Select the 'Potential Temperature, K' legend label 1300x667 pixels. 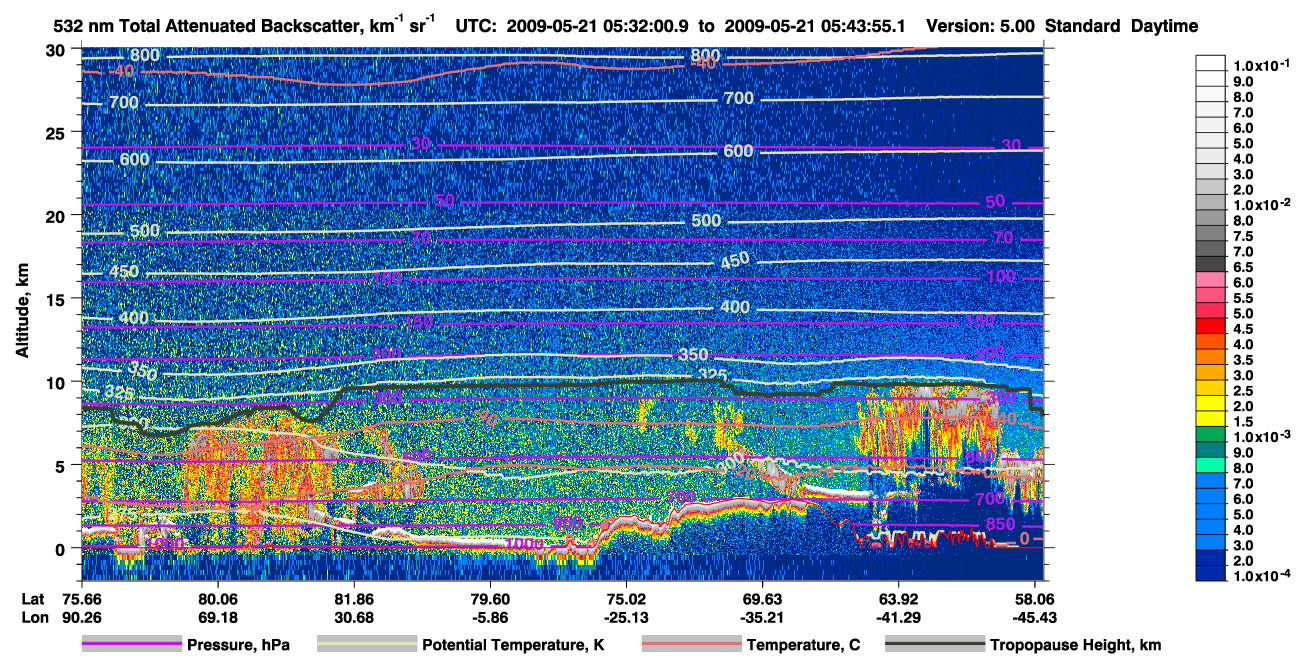514,645
